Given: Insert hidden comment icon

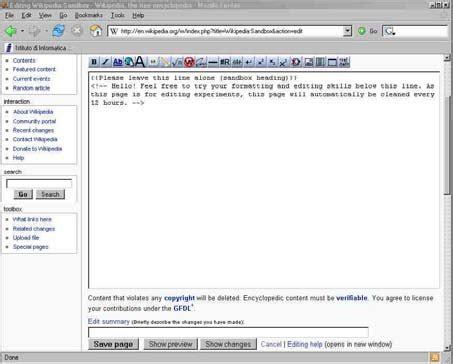Looking at the screenshot, I should coord(296,62).
